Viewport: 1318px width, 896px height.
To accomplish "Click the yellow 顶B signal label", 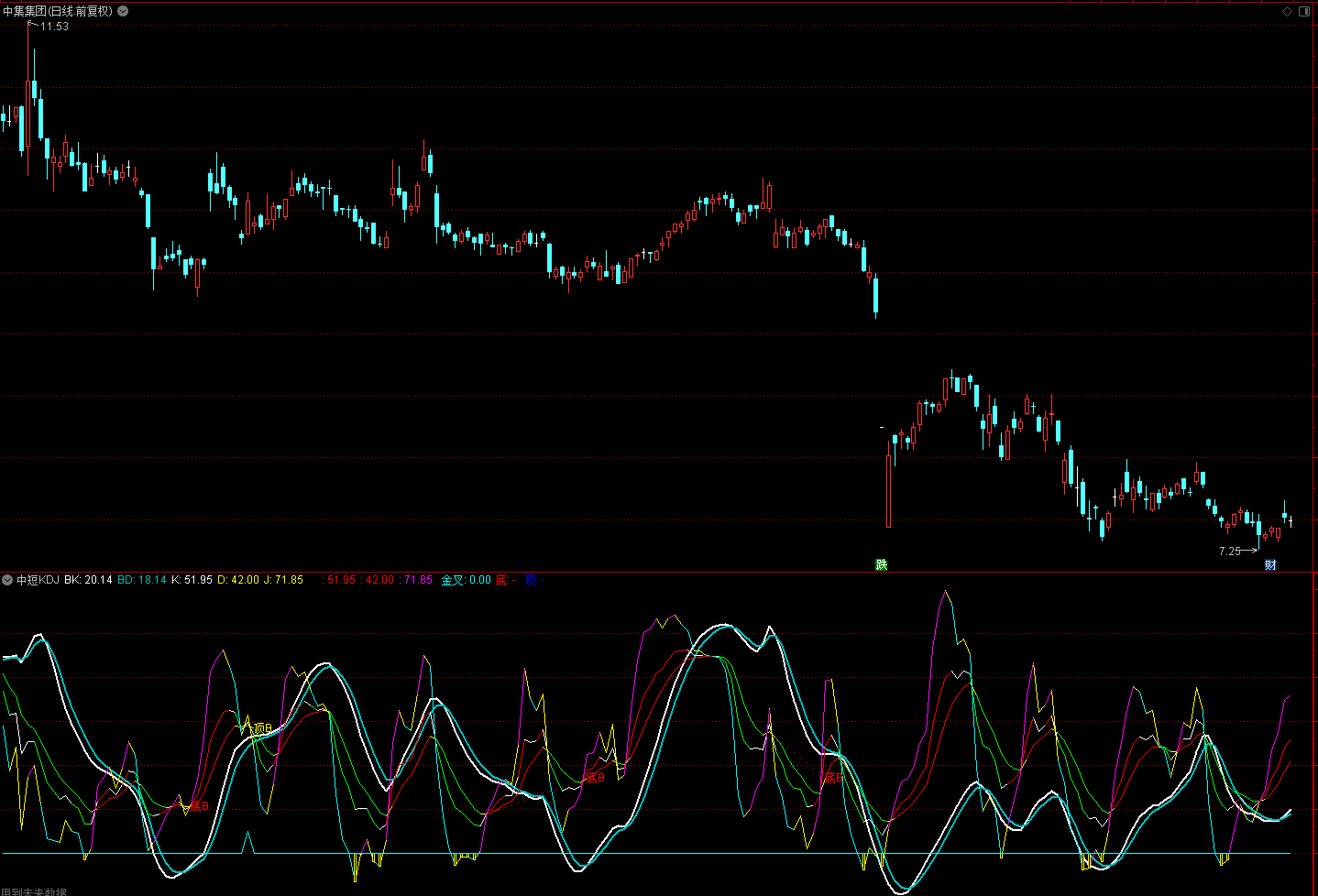I will pyautogui.click(x=262, y=727).
